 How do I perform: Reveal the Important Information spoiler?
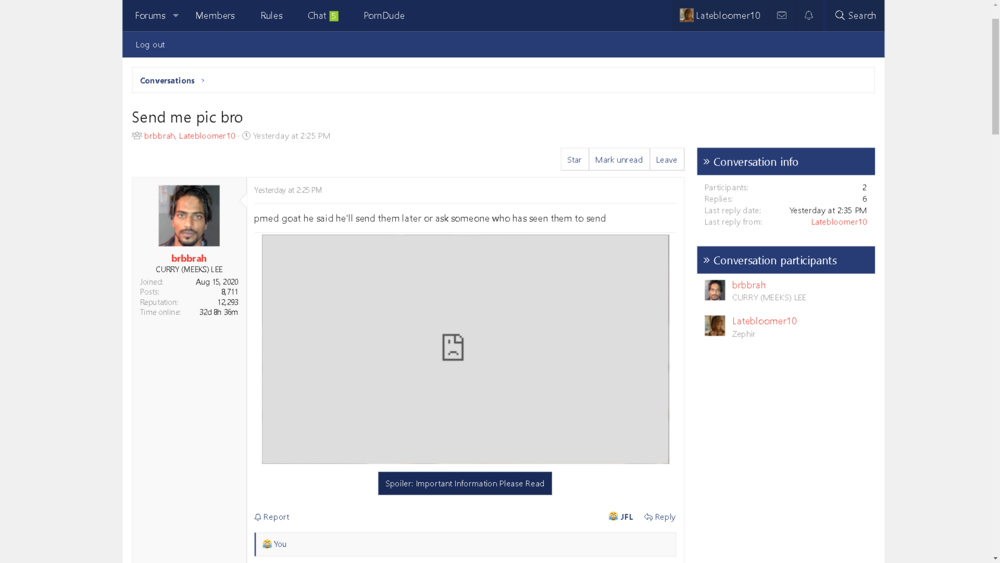(465, 483)
